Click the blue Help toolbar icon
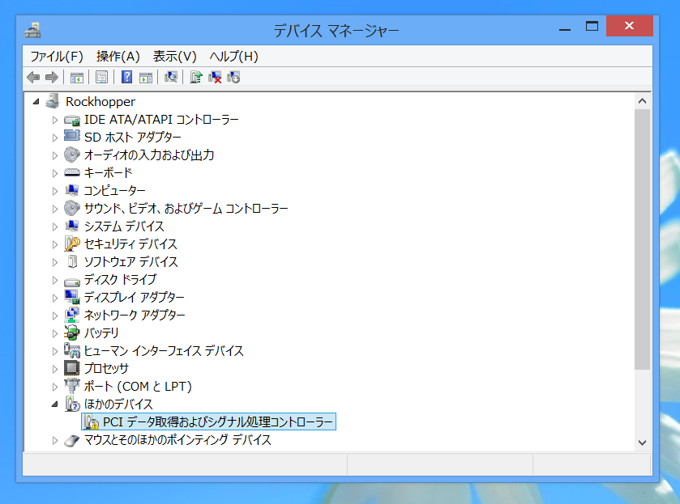680x504 pixels. tap(127, 77)
